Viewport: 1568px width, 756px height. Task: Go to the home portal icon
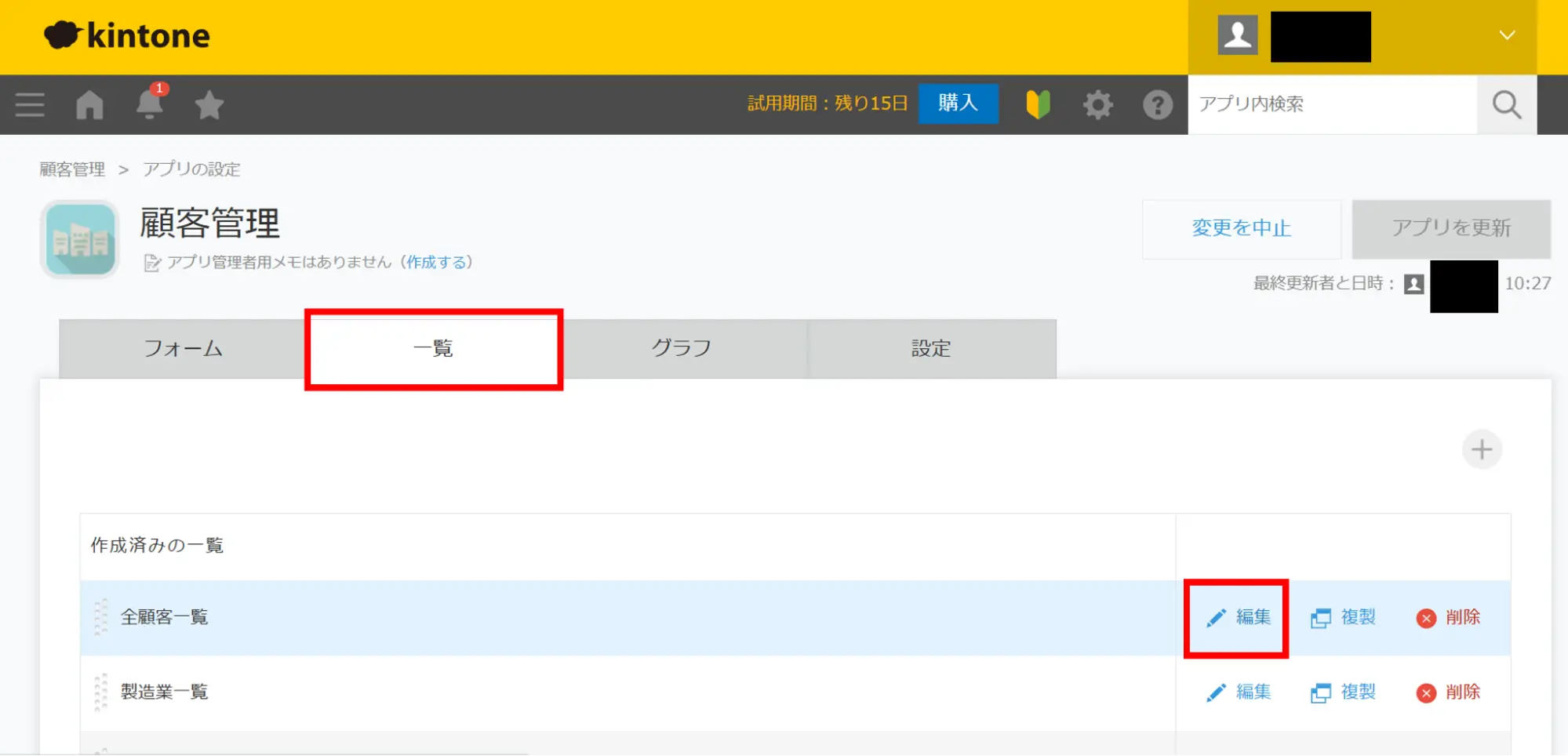tap(89, 104)
